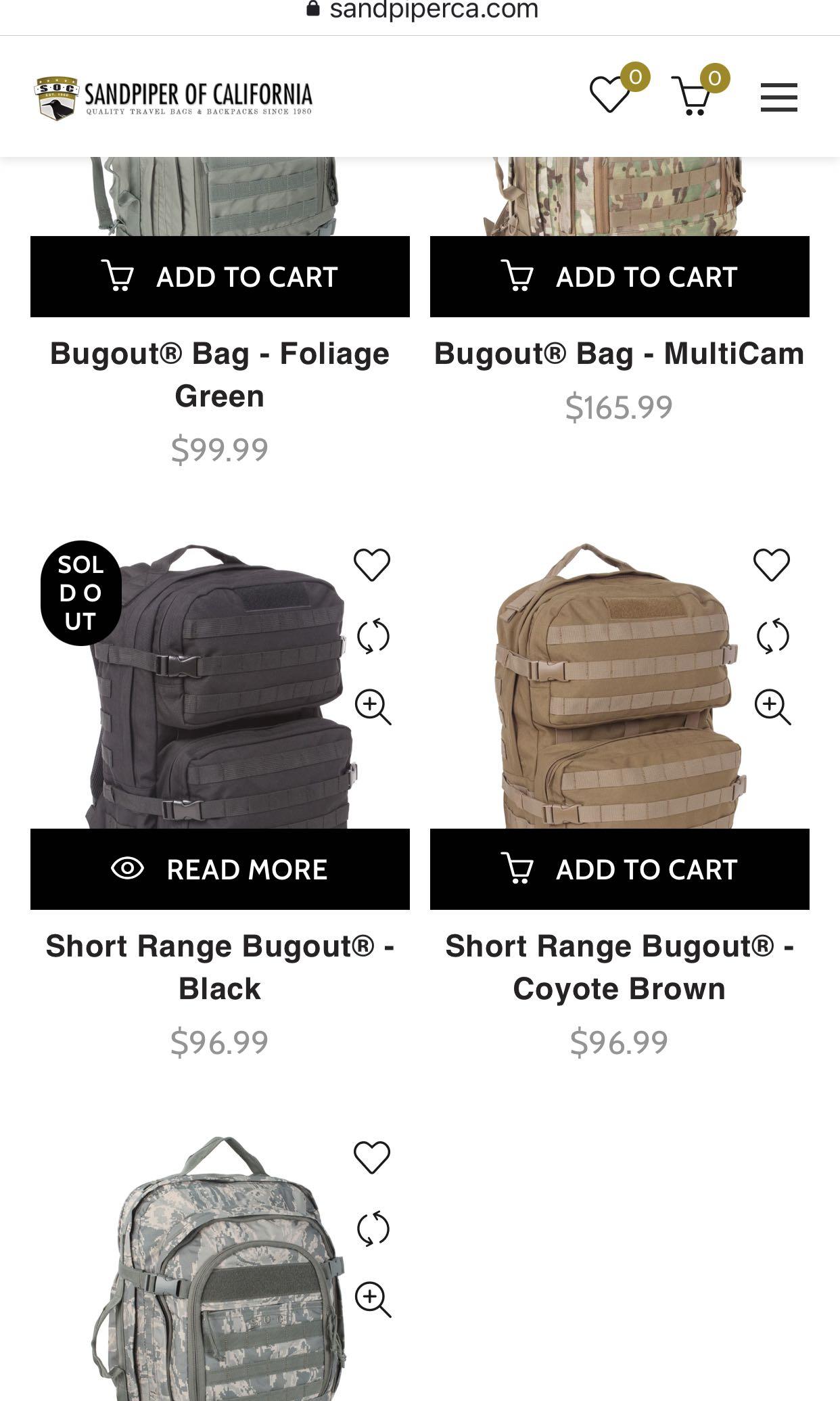Quick view the Short Range Bugout Black backpack
The width and height of the screenshot is (840, 1401).
373,708
